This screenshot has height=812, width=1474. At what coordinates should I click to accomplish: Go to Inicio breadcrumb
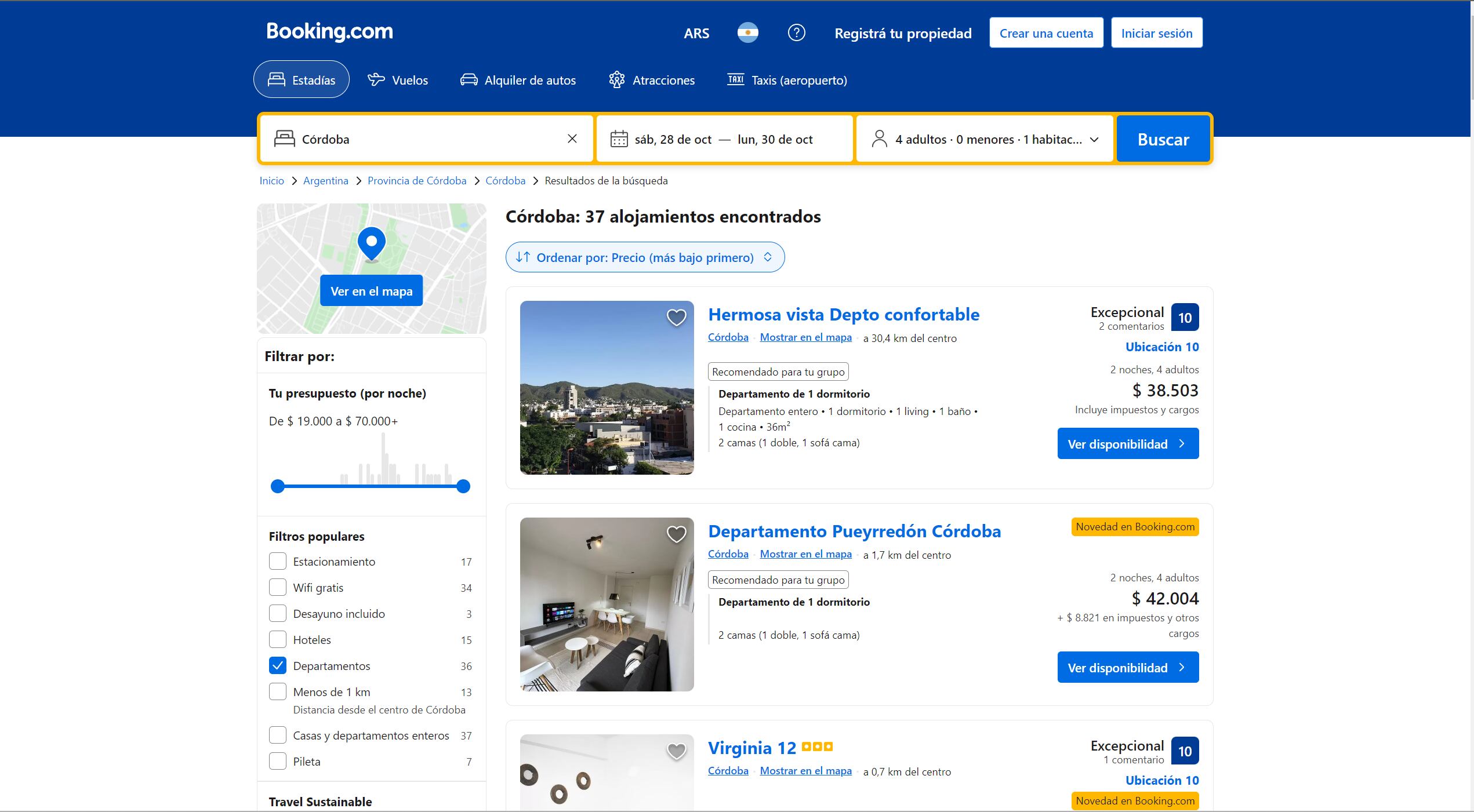(x=271, y=181)
